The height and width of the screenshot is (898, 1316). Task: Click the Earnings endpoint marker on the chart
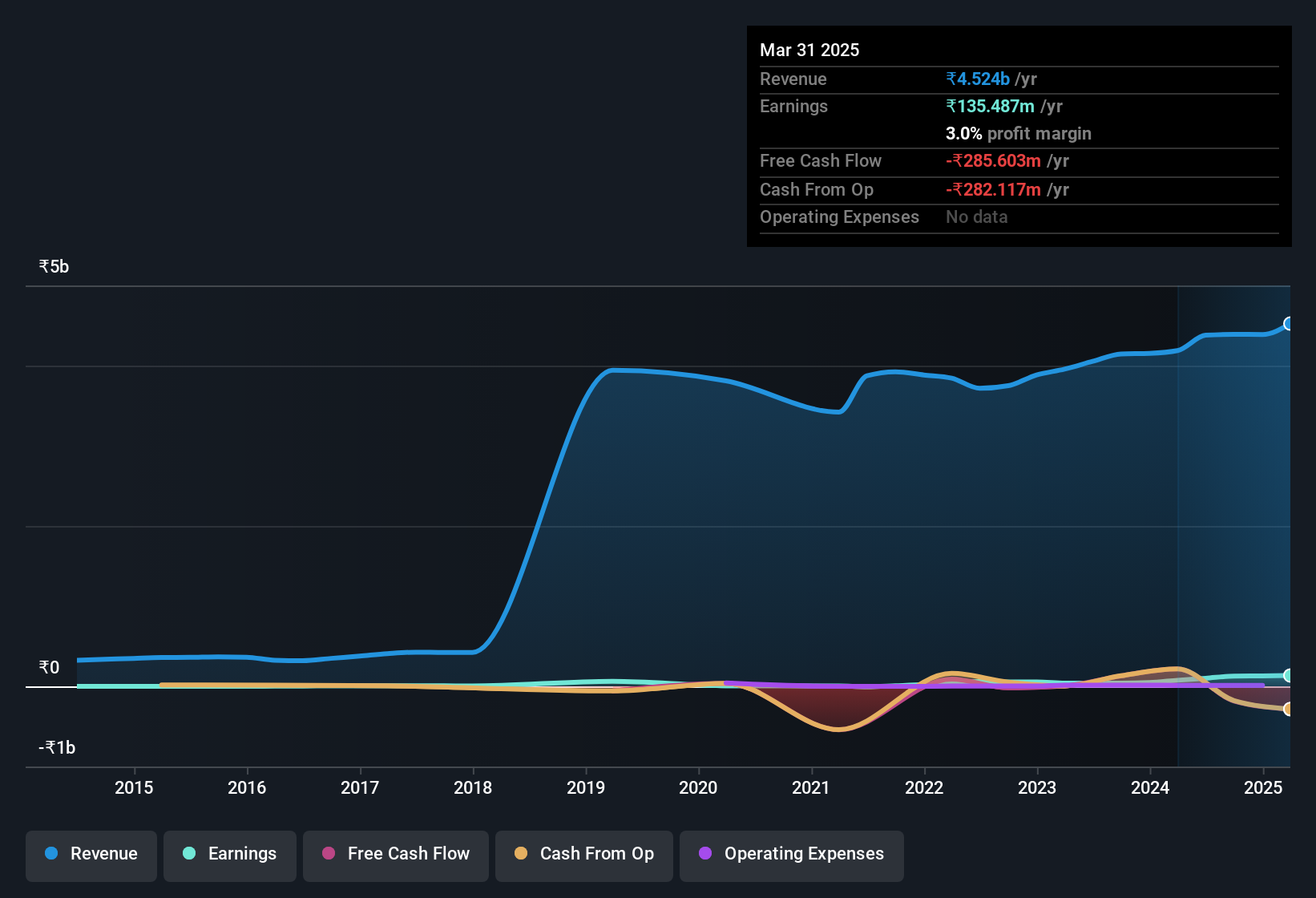tap(1288, 676)
